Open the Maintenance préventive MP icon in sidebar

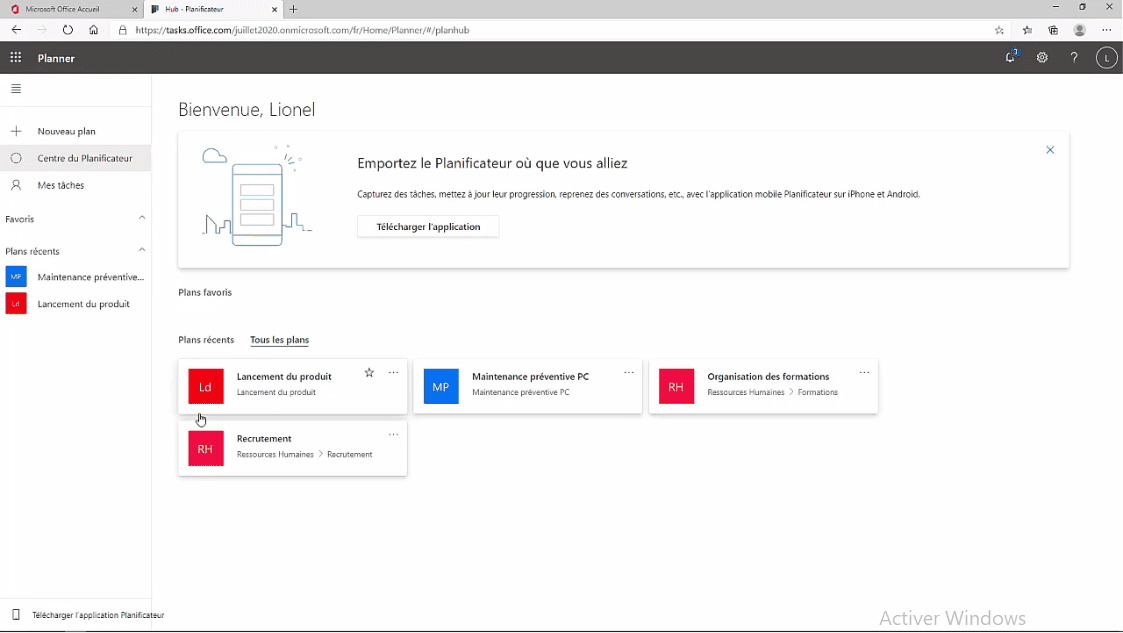coord(15,277)
